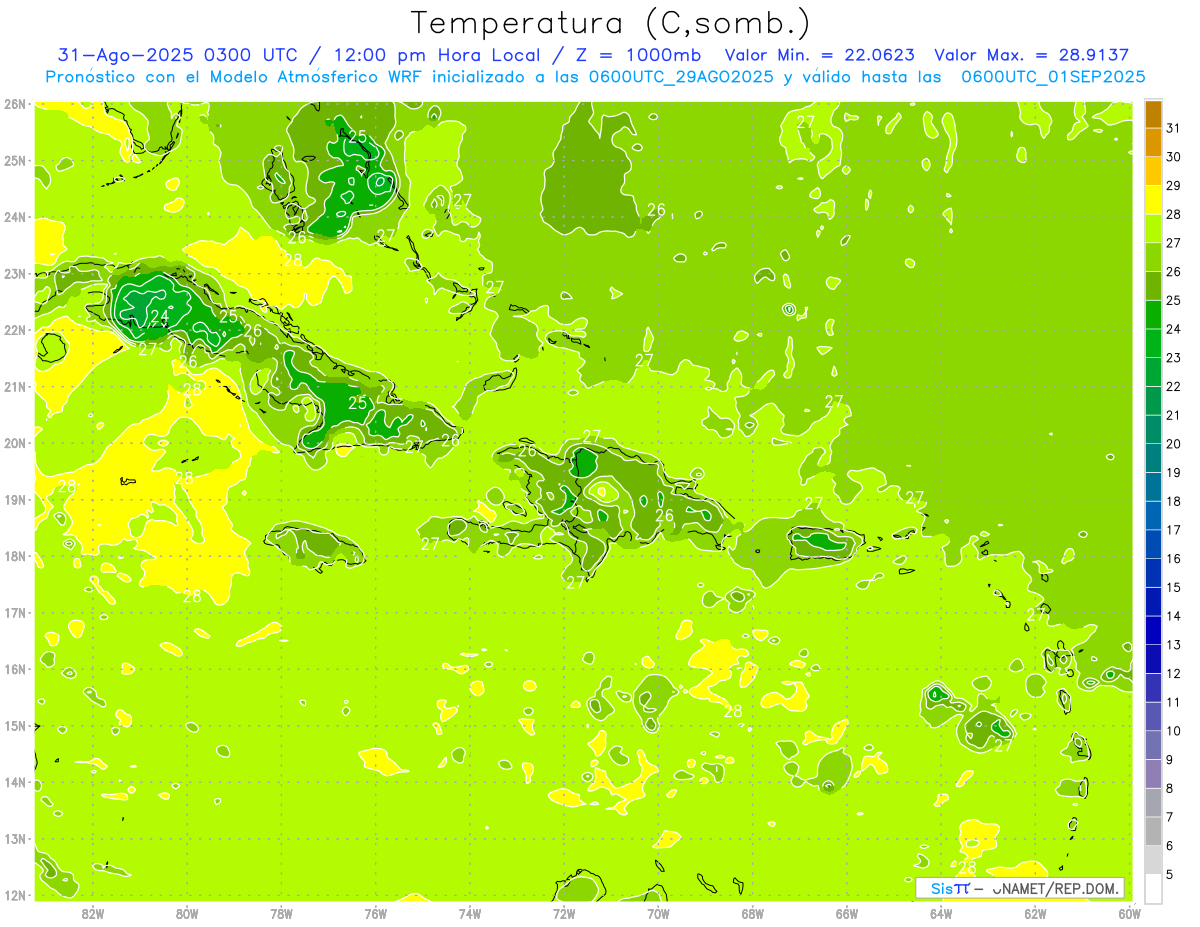This screenshot has height=927, width=1200.
Task: Click the '26N' latitude axis label
Action: (x=14, y=104)
